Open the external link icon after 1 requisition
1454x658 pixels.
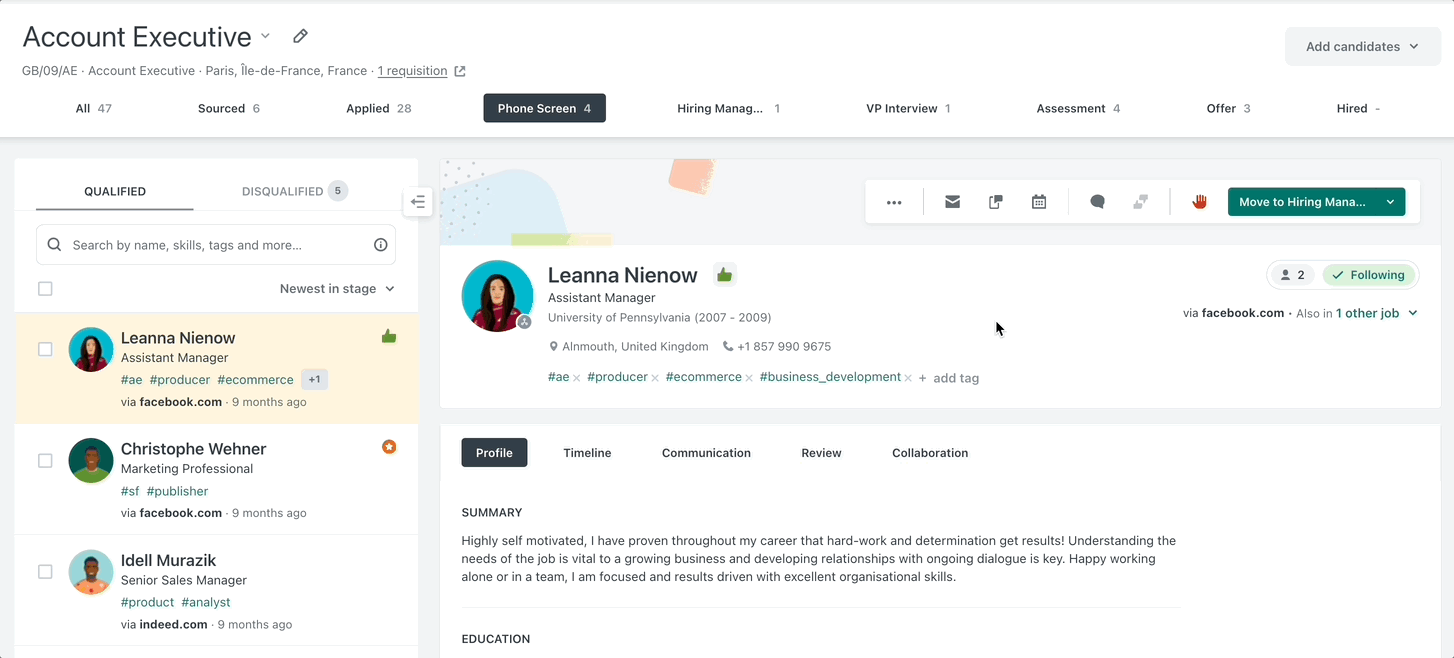tap(460, 71)
